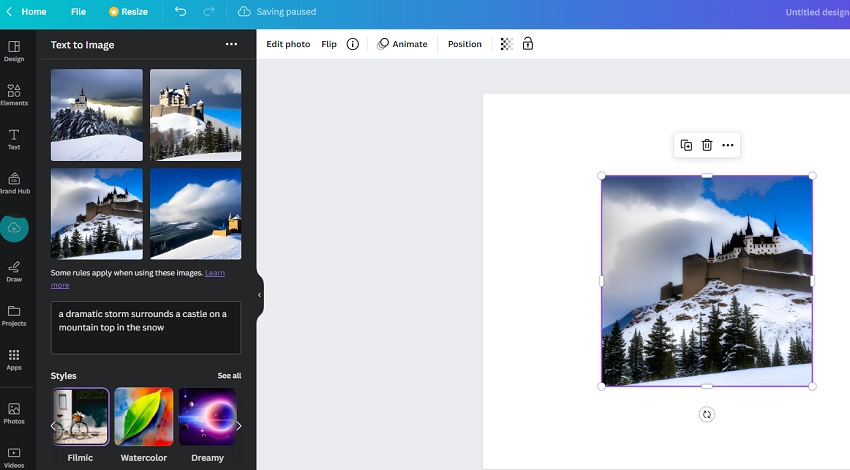Select the bottom-right generated cloud image
This screenshot has height=470, width=850.
(x=196, y=214)
